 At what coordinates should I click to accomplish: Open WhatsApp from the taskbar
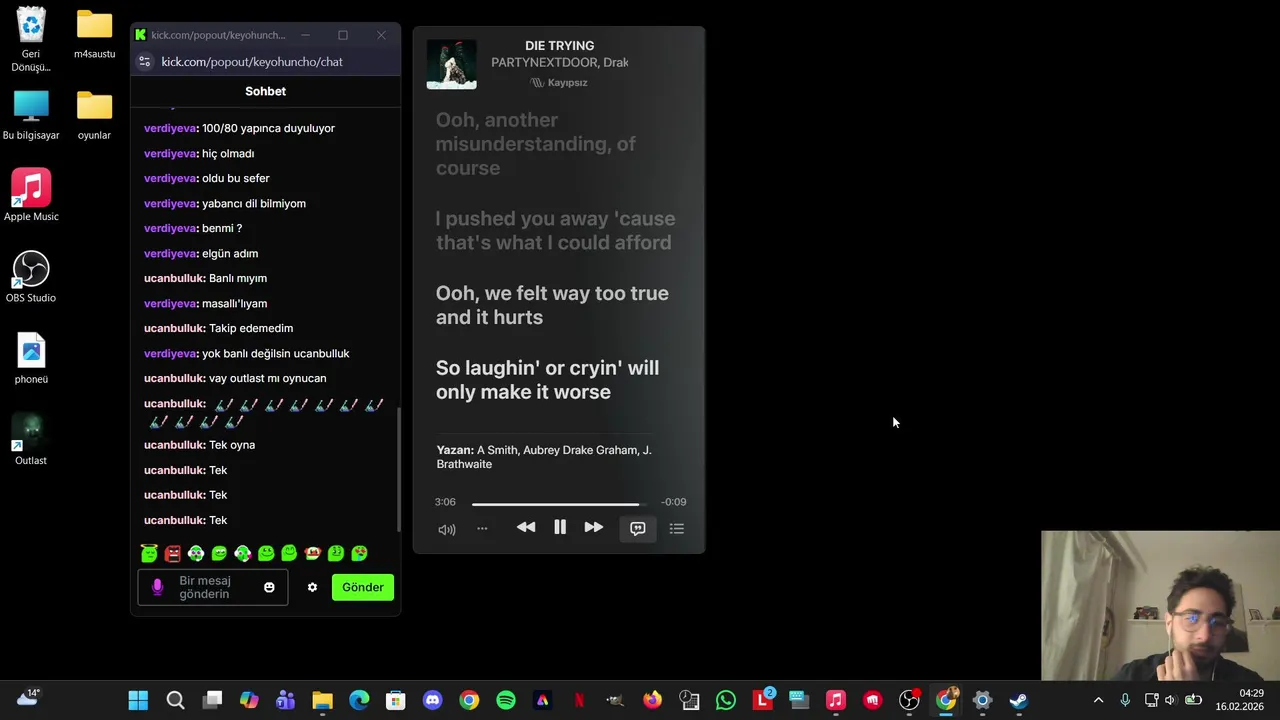coord(726,700)
